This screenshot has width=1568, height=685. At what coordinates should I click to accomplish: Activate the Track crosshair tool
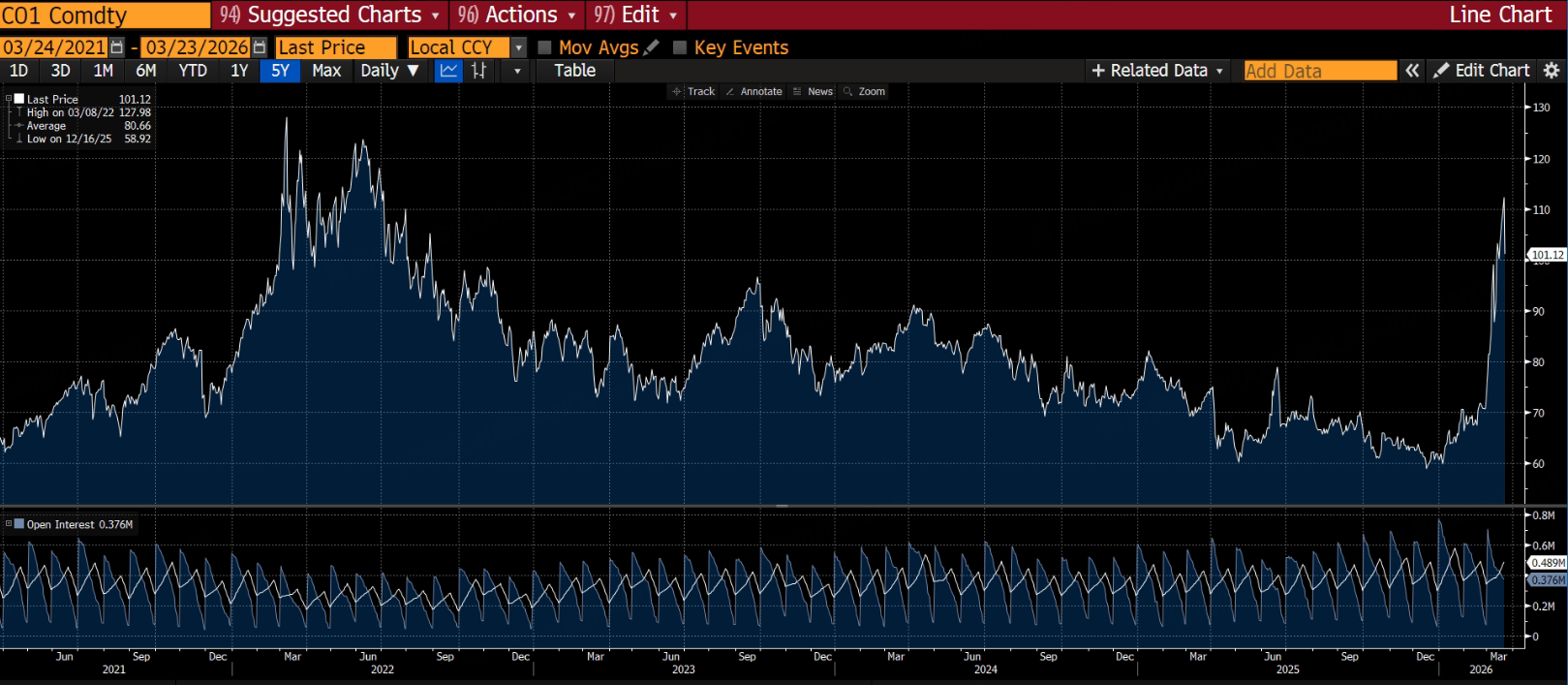692,91
